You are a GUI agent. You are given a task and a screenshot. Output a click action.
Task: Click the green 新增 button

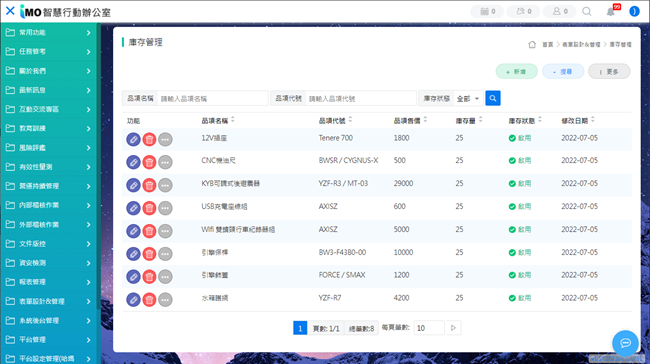(517, 71)
